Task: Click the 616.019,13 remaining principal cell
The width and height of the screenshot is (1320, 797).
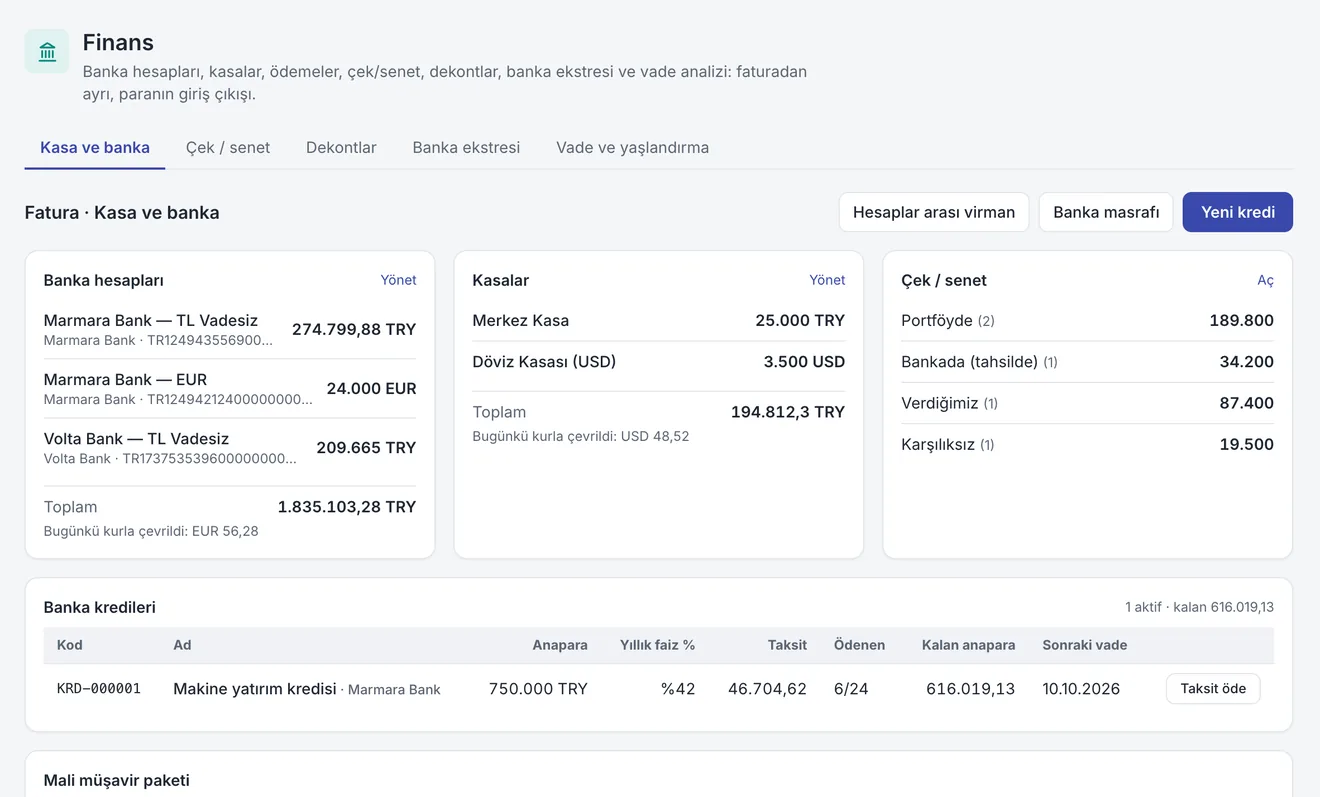Action: tap(971, 688)
